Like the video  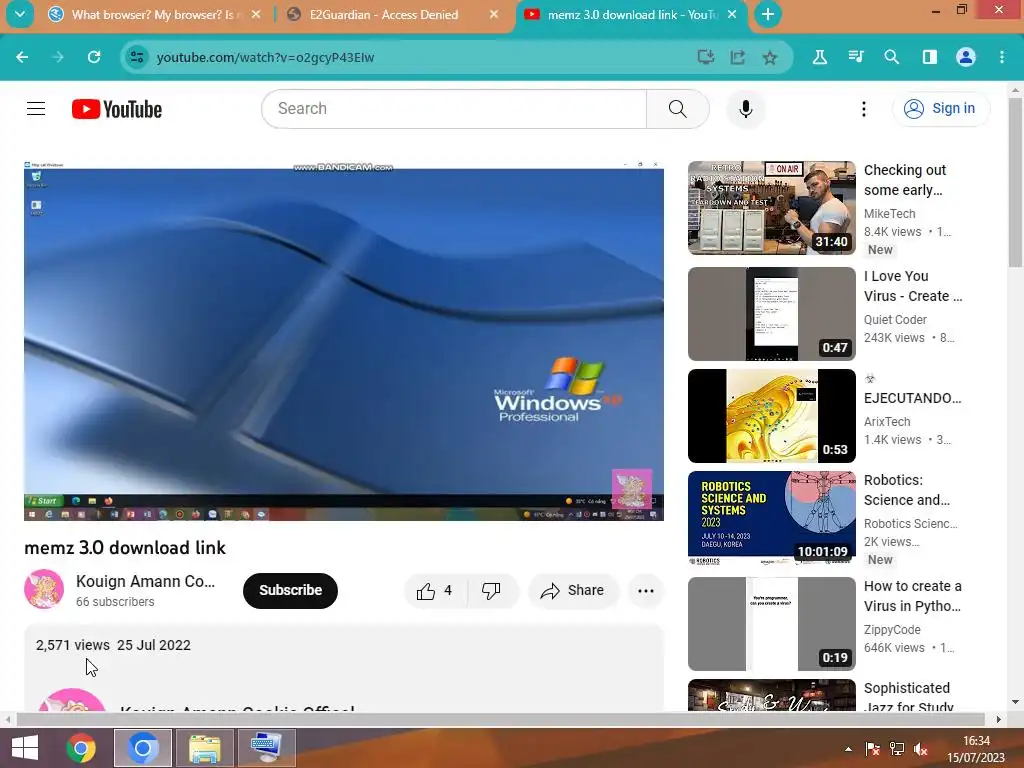[436, 590]
